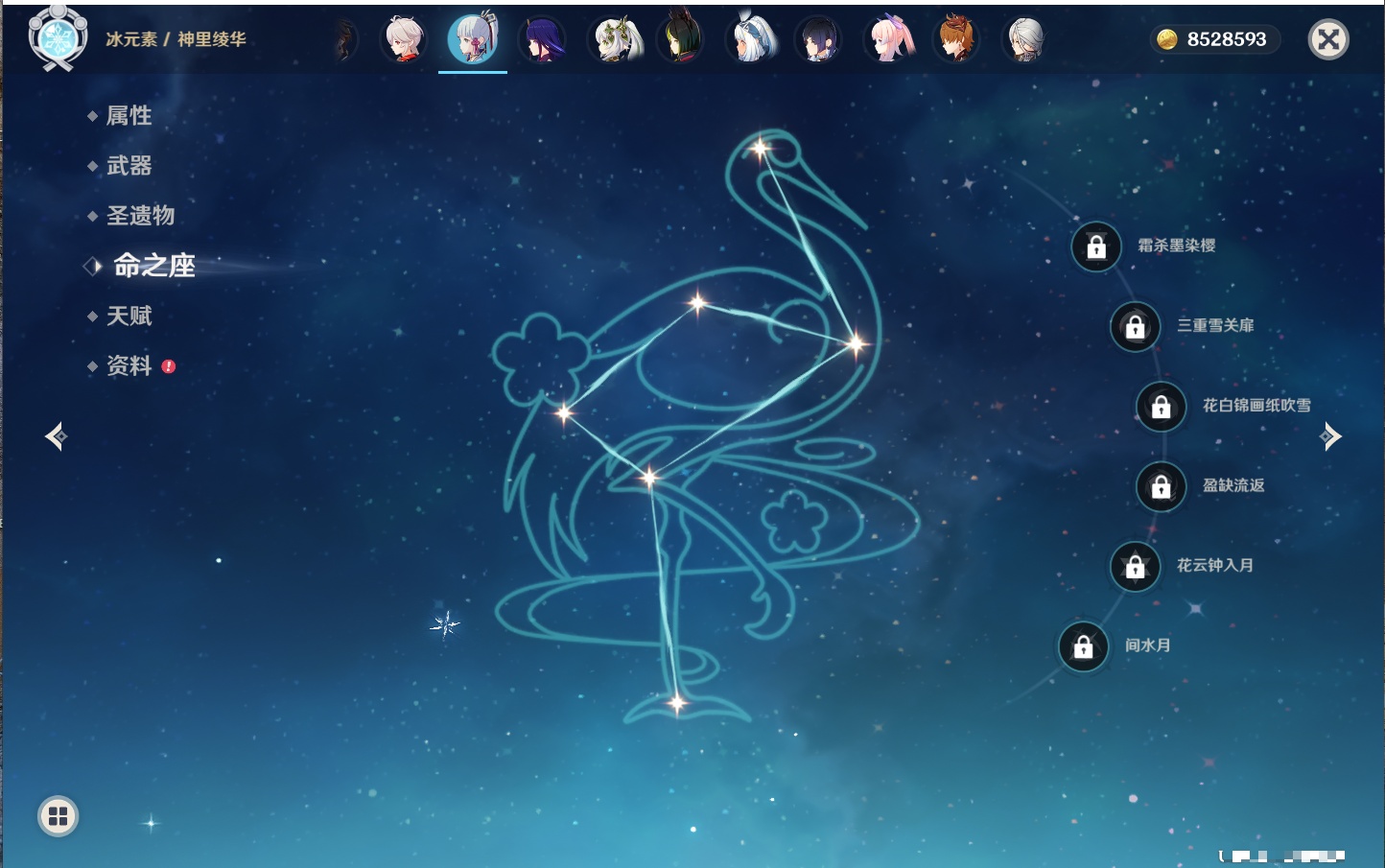The width and height of the screenshot is (1385, 868).
Task: Go to the 天赋 talents page
Action: [129, 316]
